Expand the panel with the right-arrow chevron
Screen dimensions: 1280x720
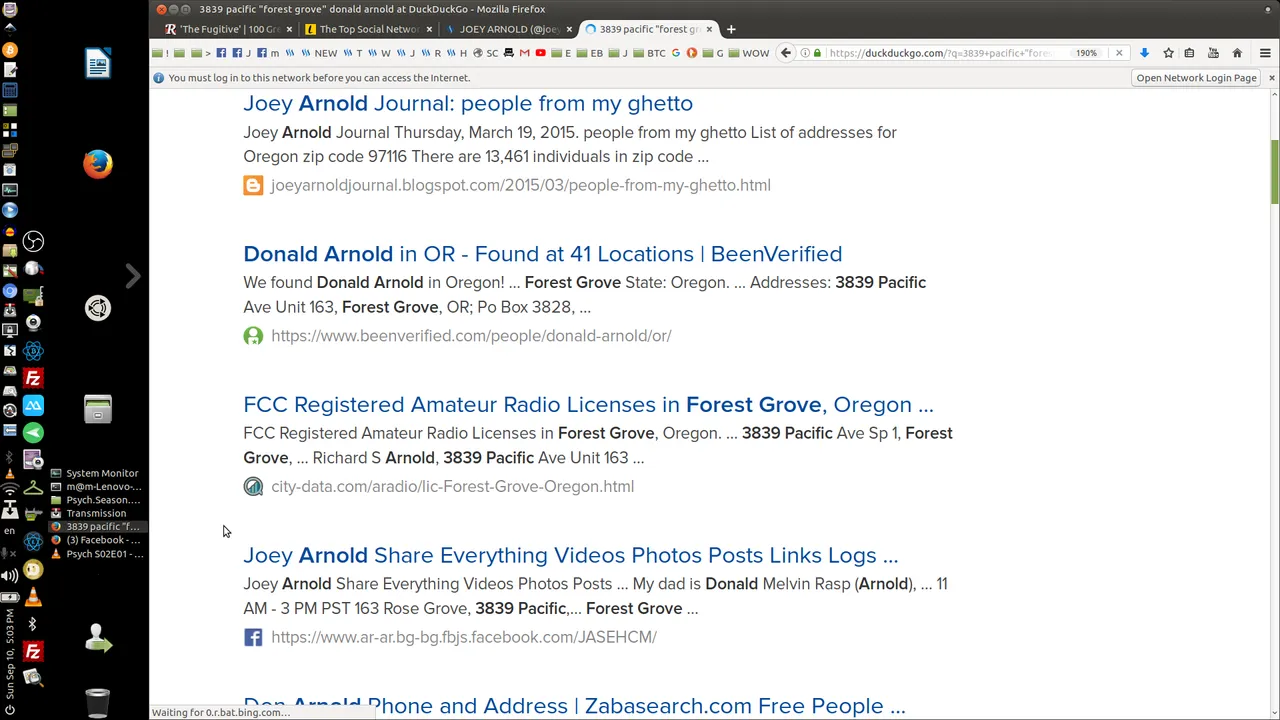point(133,276)
